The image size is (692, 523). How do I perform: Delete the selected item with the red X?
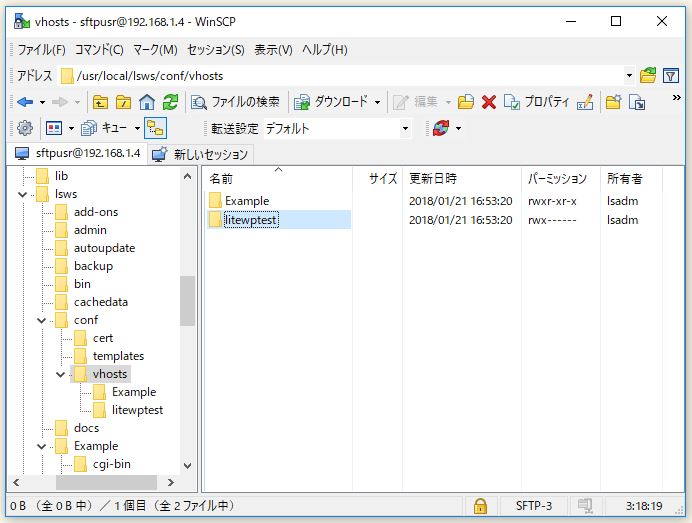pos(489,102)
